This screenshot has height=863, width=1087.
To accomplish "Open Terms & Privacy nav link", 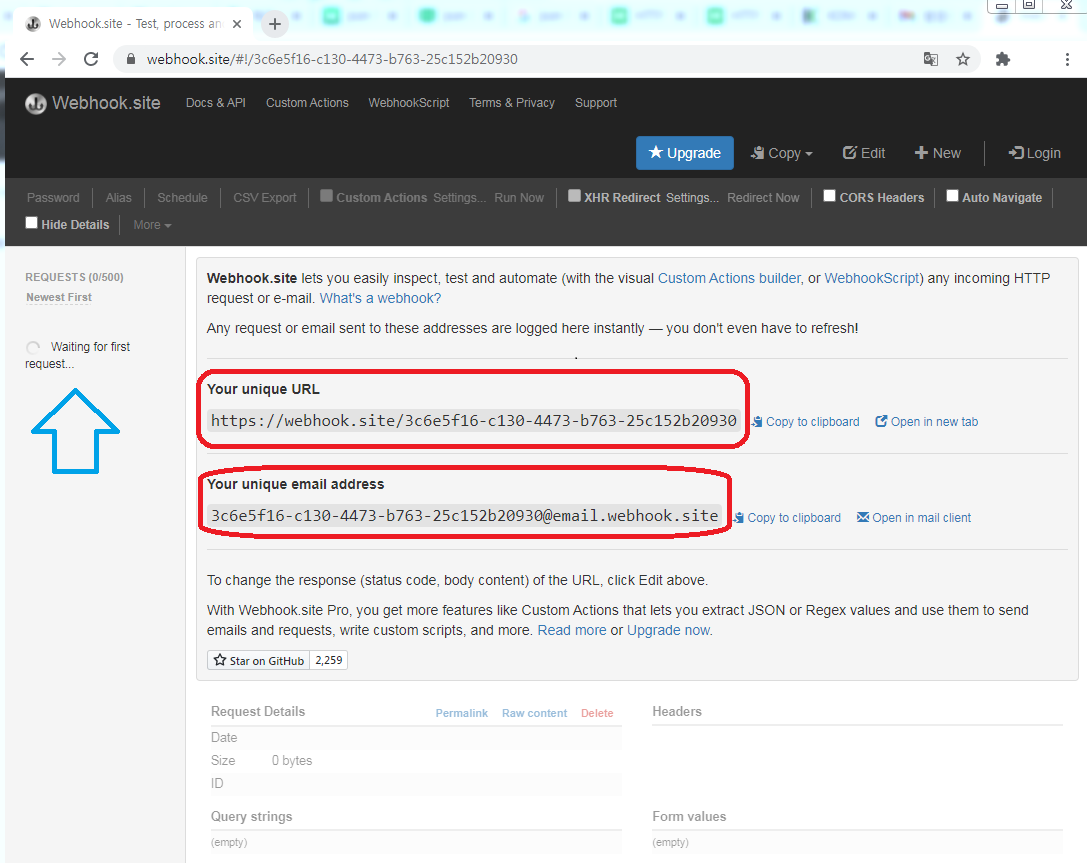I will pyautogui.click(x=512, y=103).
